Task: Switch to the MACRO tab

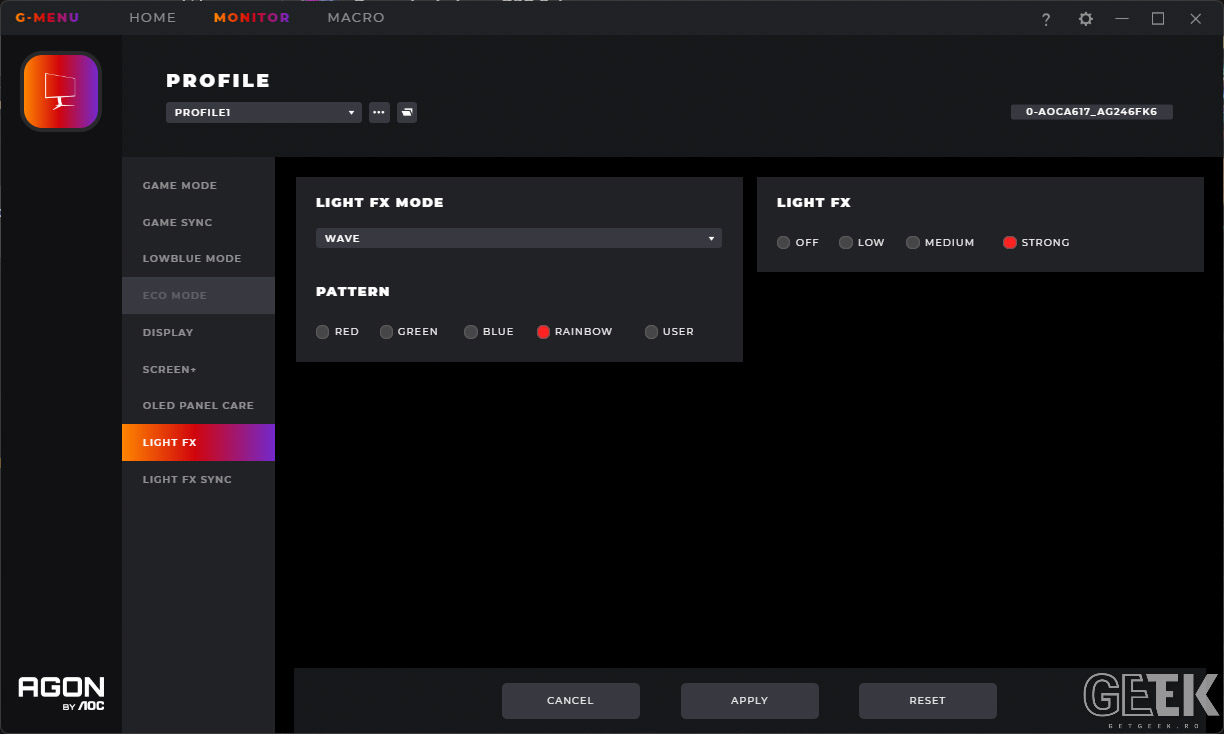Action: pyautogui.click(x=356, y=18)
